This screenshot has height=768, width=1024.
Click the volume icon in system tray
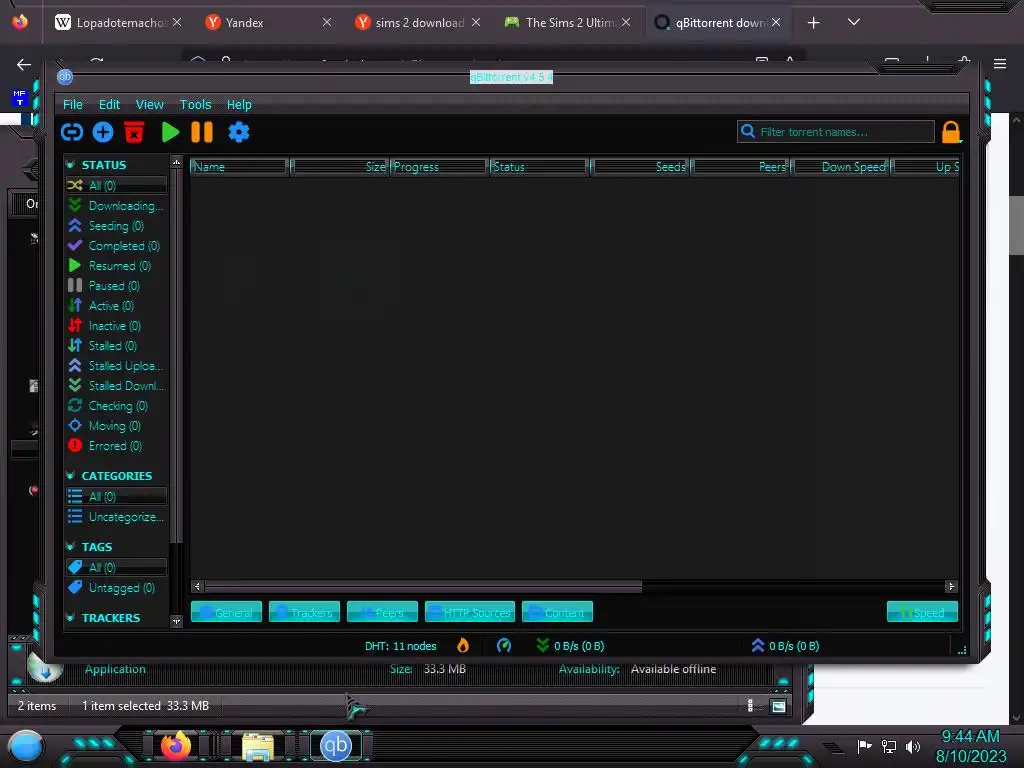tap(913, 746)
